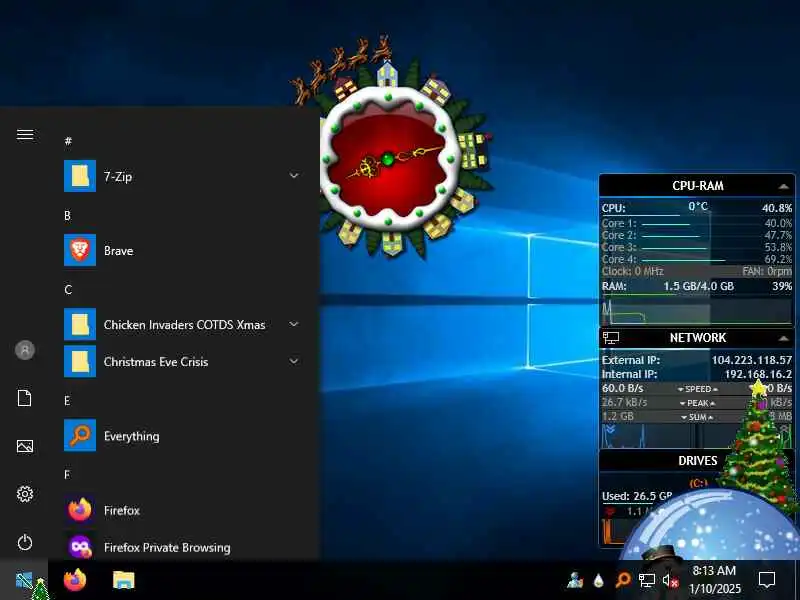This screenshot has width=800, height=600.
Task: Click the RAM 1.5 GB/4.0 GB reading
Action: 698,286
